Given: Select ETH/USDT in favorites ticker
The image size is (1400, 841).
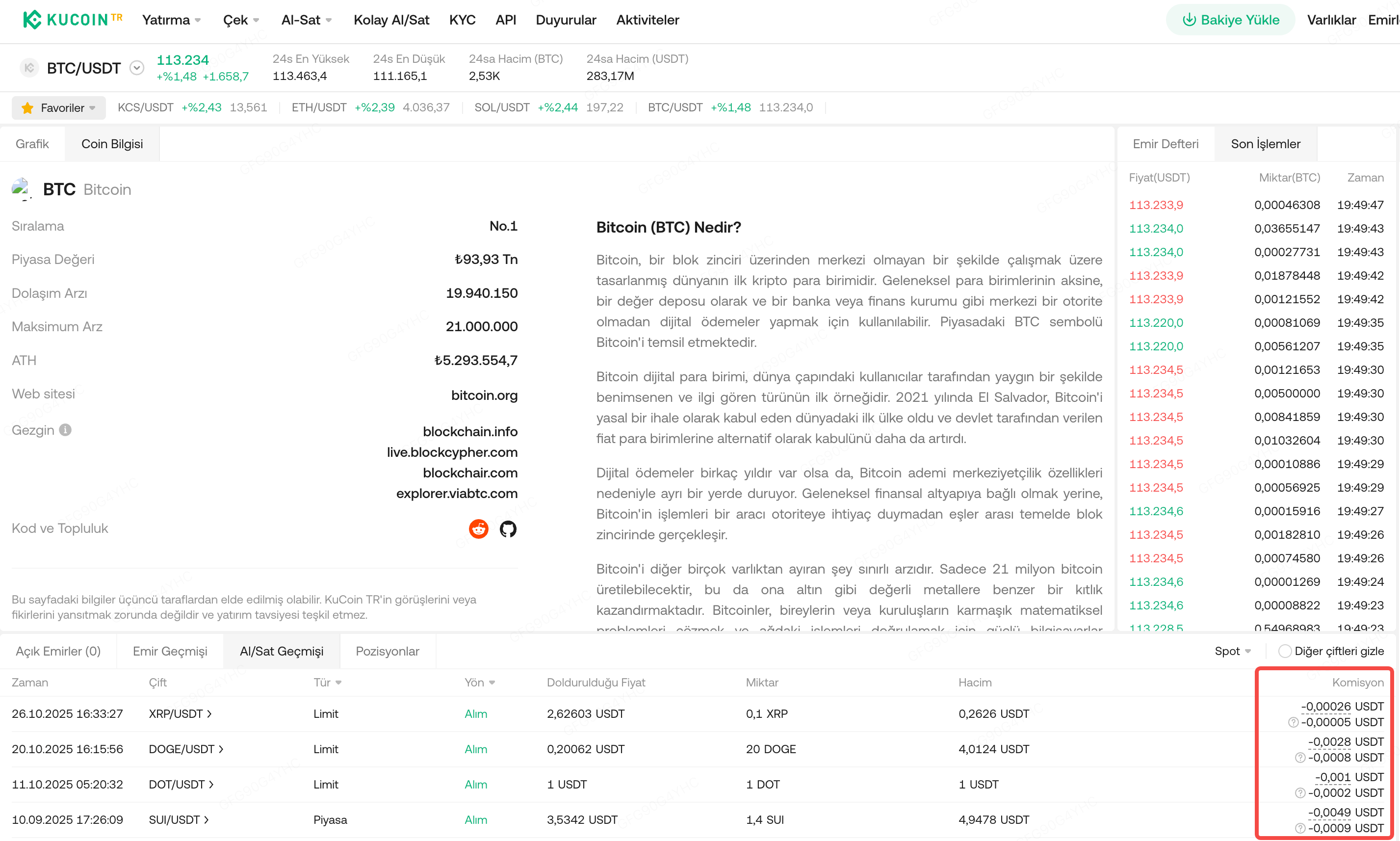Looking at the screenshot, I should (319, 107).
